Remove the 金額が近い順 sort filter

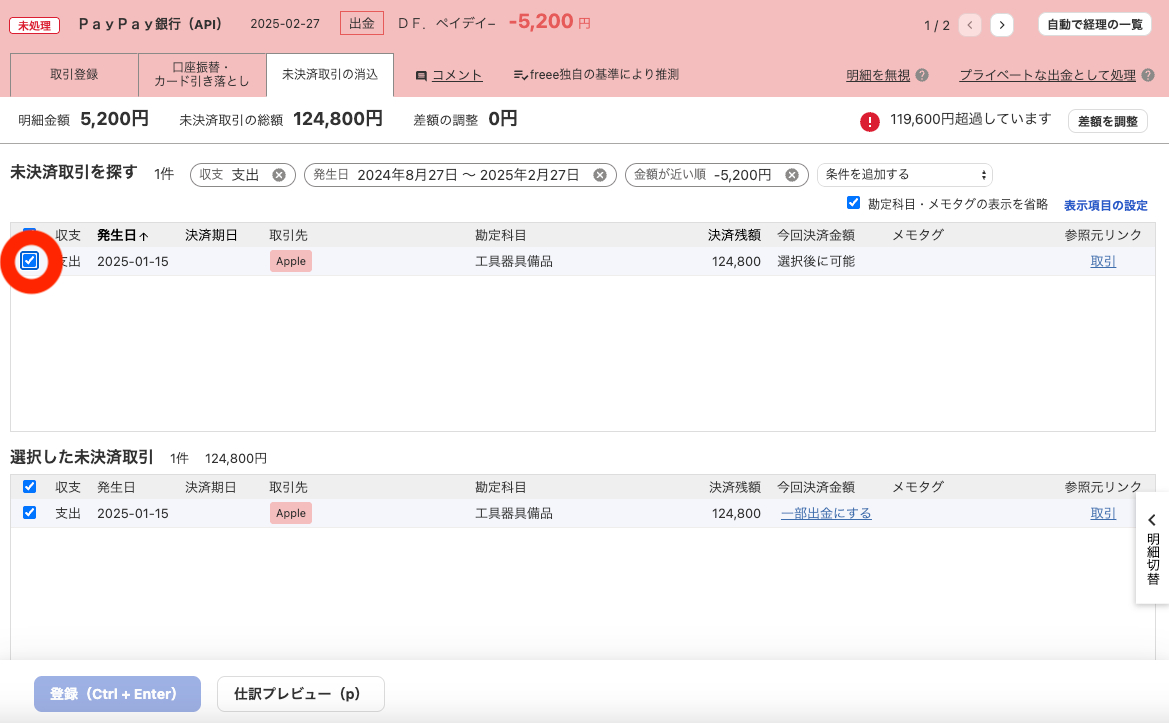[x=789, y=174]
